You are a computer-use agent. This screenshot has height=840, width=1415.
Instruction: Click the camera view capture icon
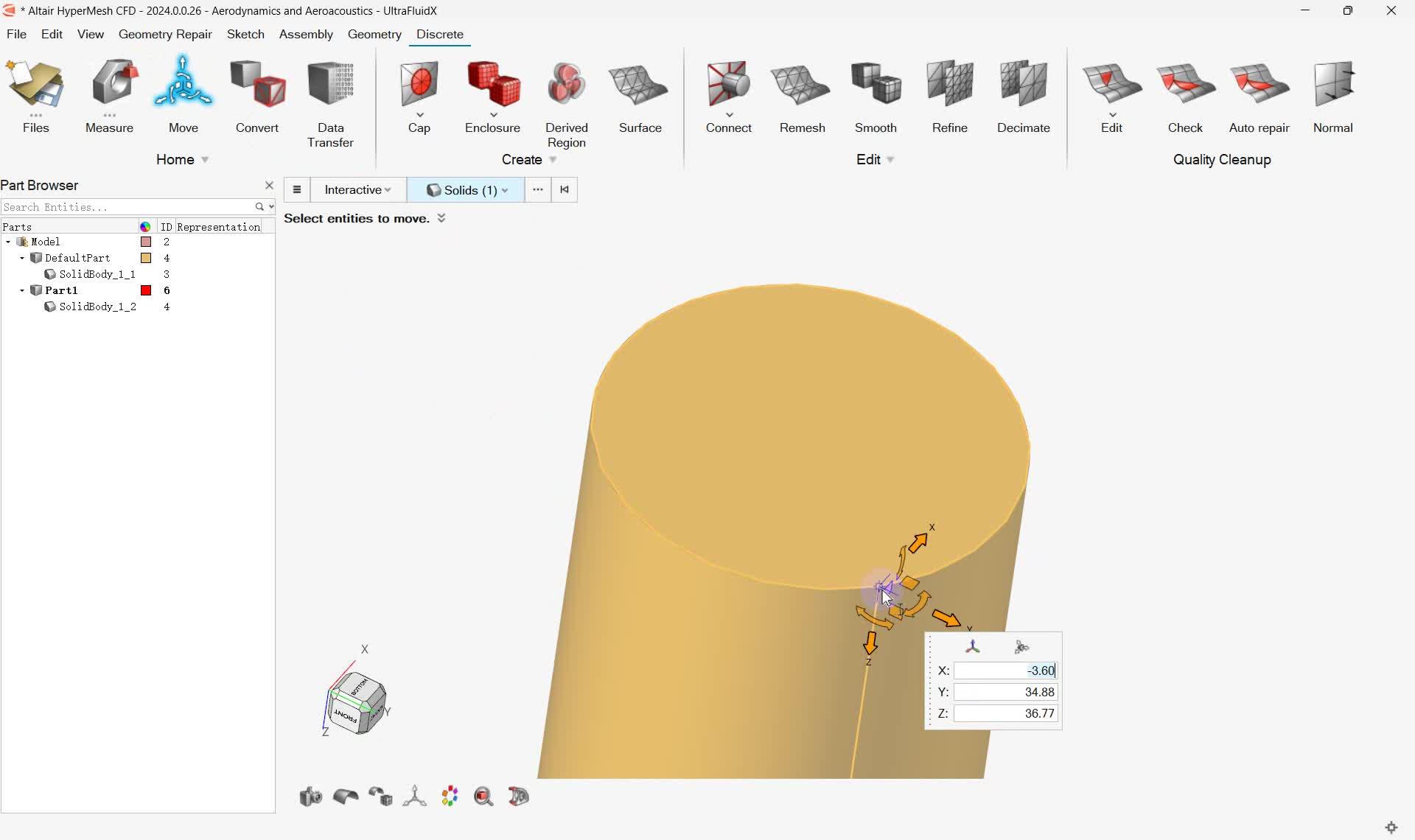pos(310,797)
